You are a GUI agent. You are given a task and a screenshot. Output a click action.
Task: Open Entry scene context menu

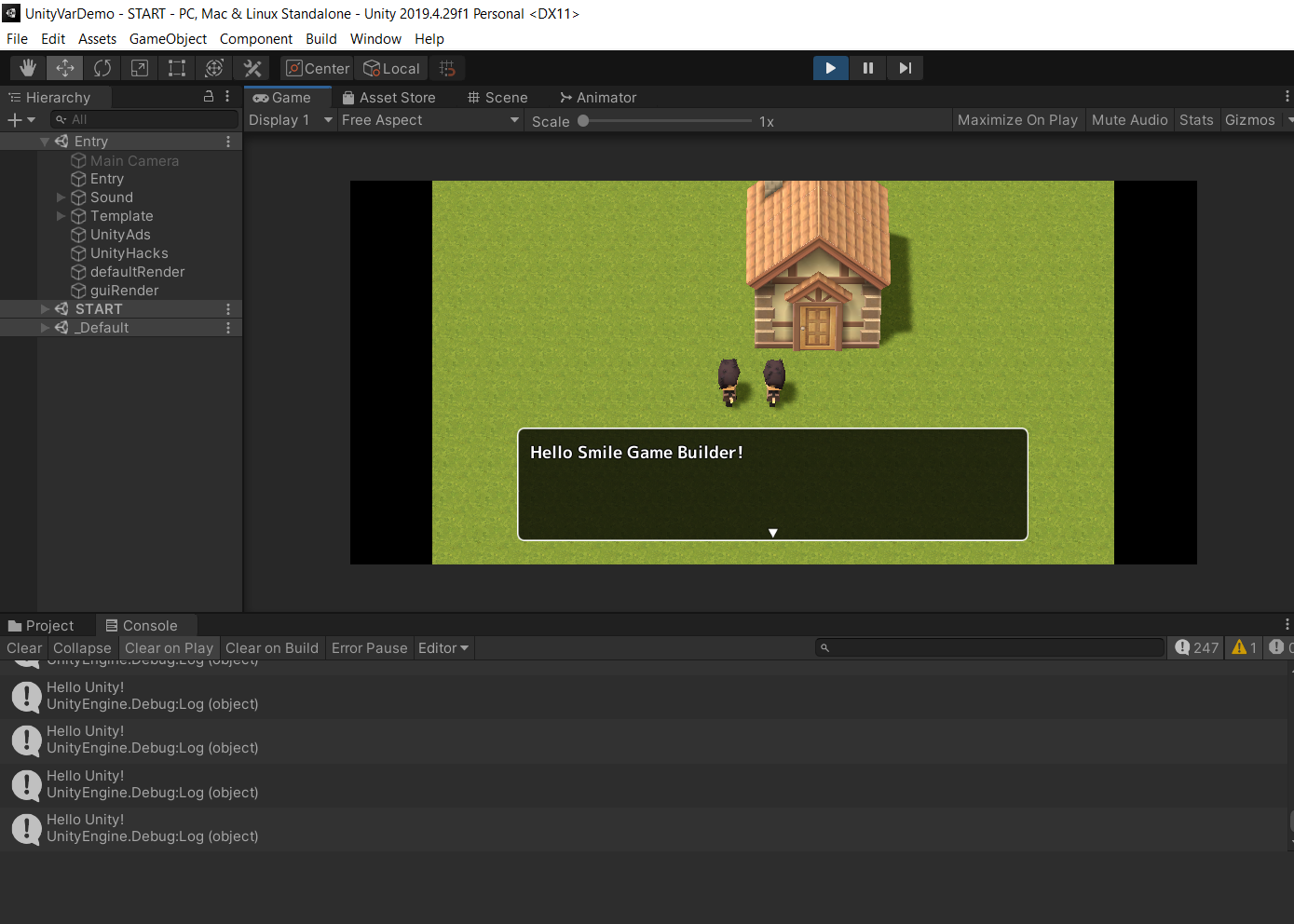coord(228,142)
